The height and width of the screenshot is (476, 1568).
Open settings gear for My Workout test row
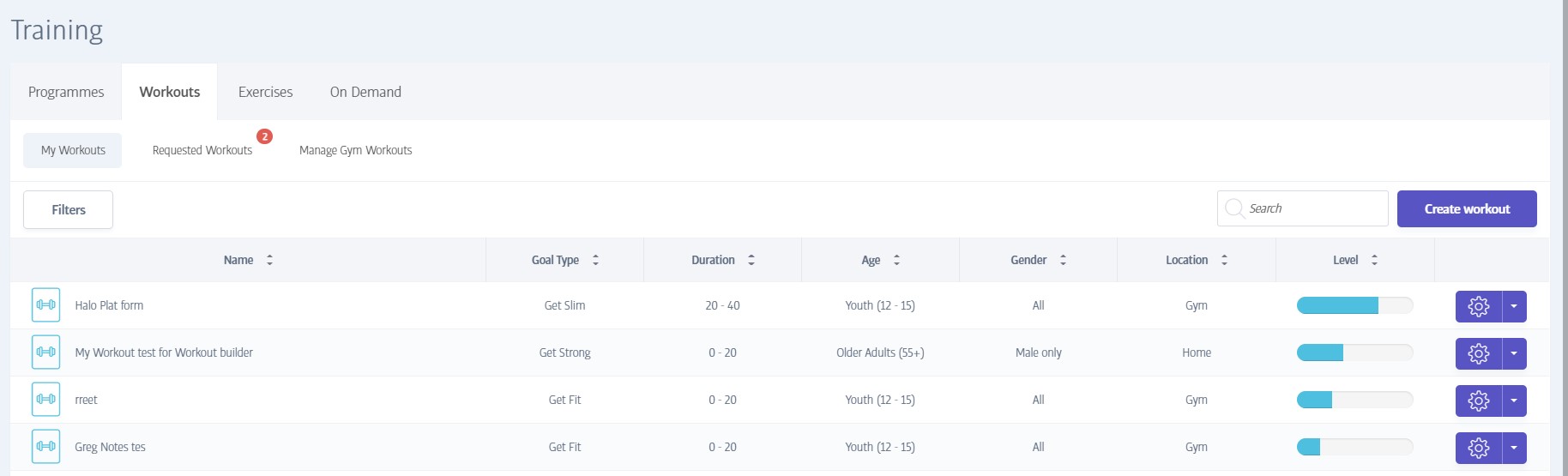pos(1479,353)
